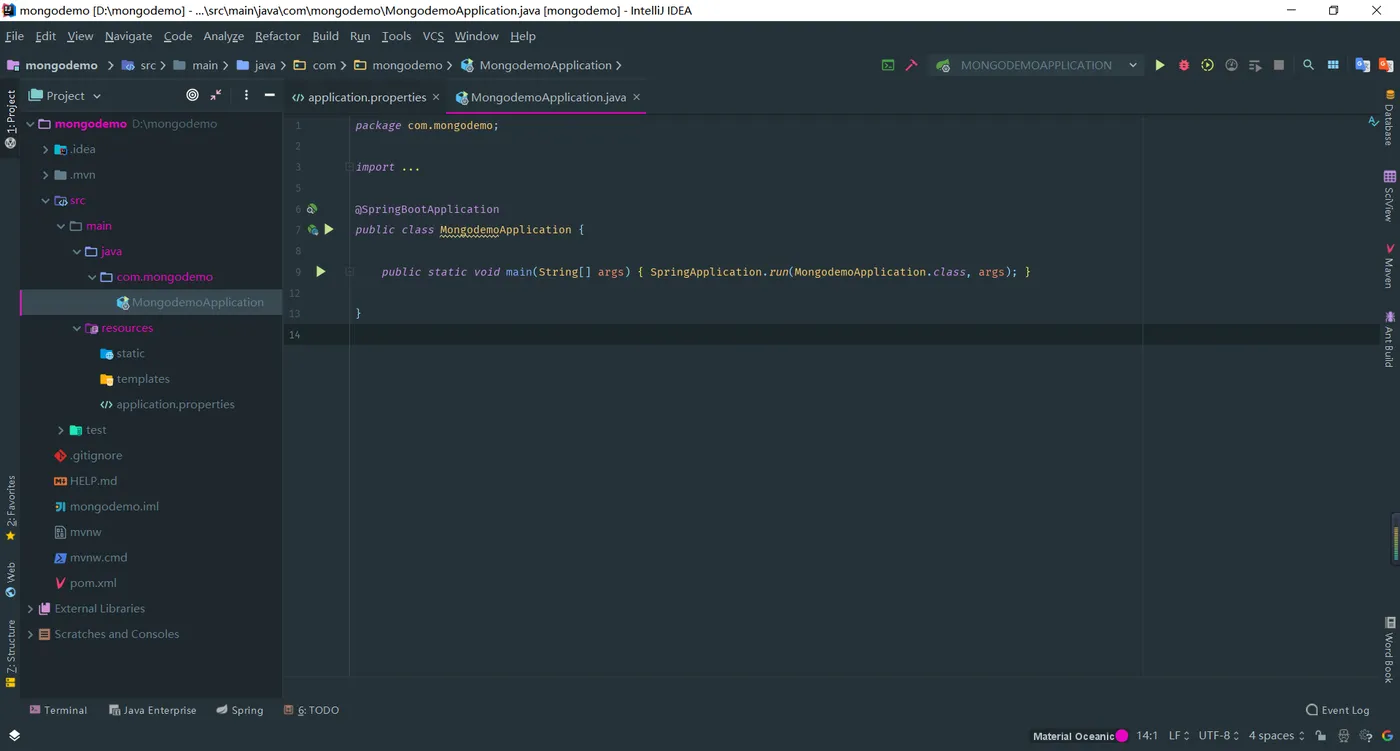Image resolution: width=1400 pixels, height=751 pixels.
Task: Expand External Libraries node
Action: point(30,608)
